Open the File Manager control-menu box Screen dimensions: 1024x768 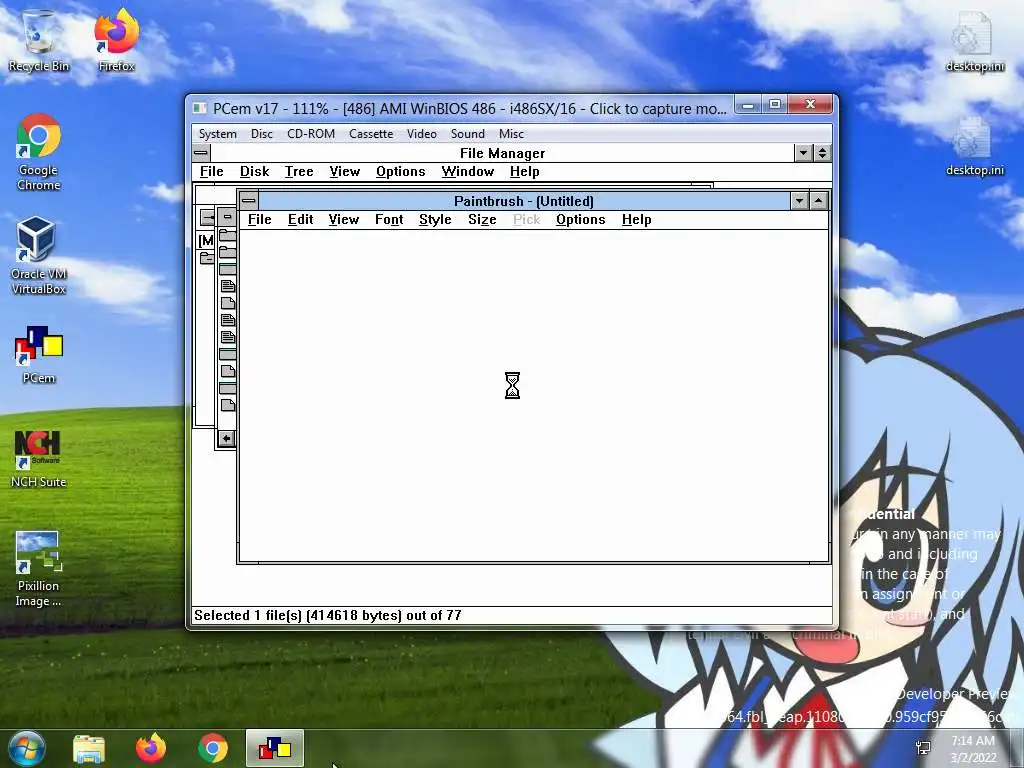tap(201, 153)
